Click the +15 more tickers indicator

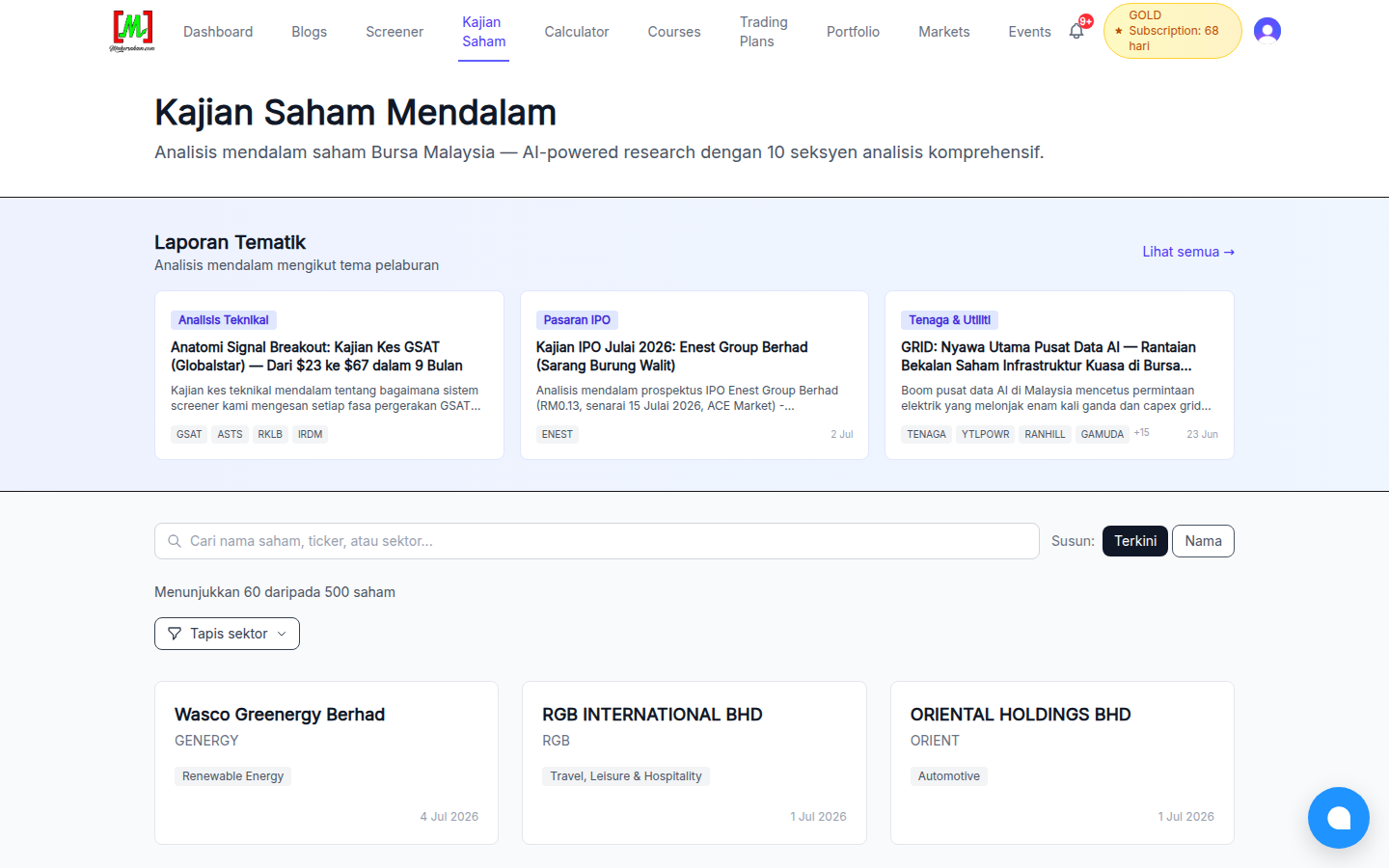1141,433
